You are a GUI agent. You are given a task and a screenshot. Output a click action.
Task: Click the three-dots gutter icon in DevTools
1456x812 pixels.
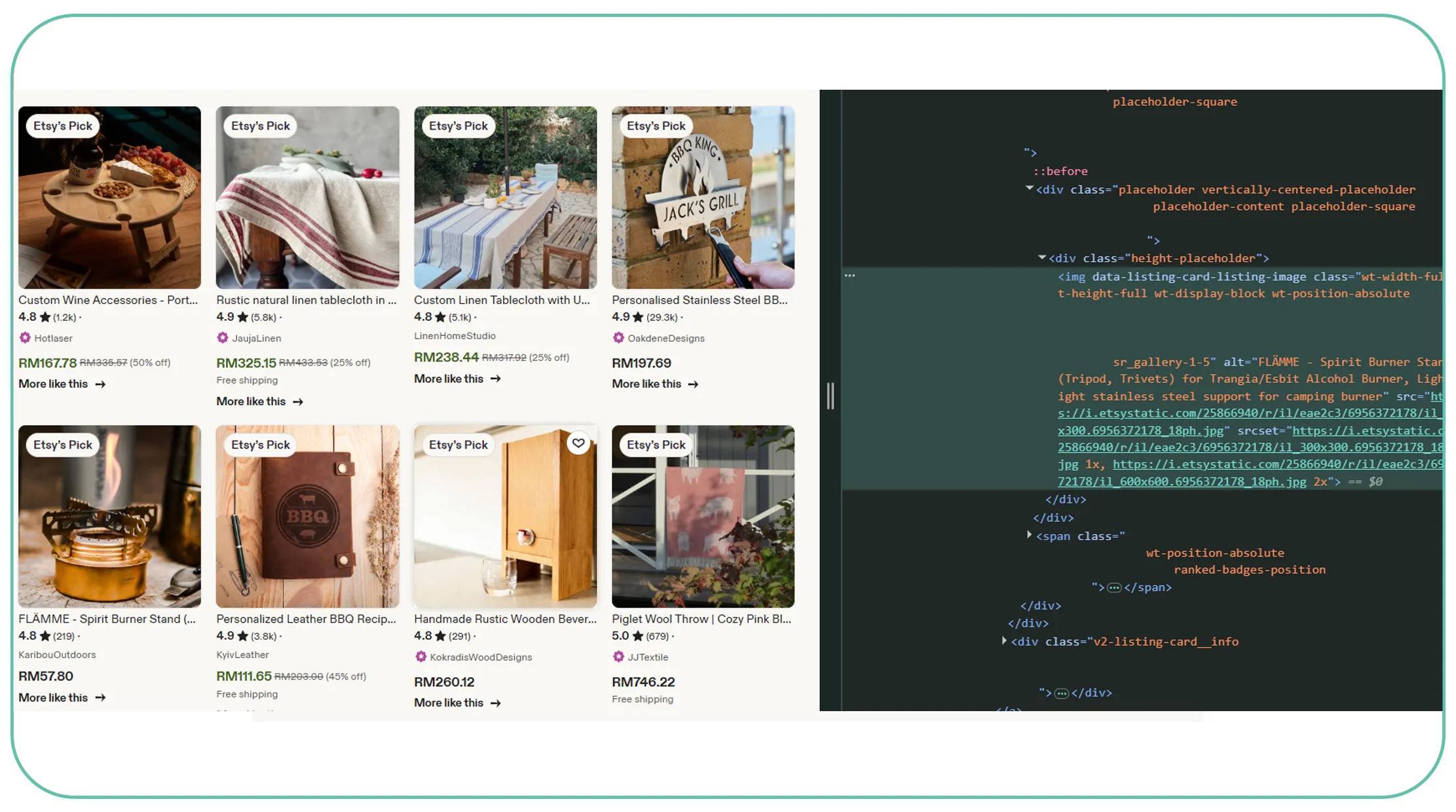coord(849,276)
